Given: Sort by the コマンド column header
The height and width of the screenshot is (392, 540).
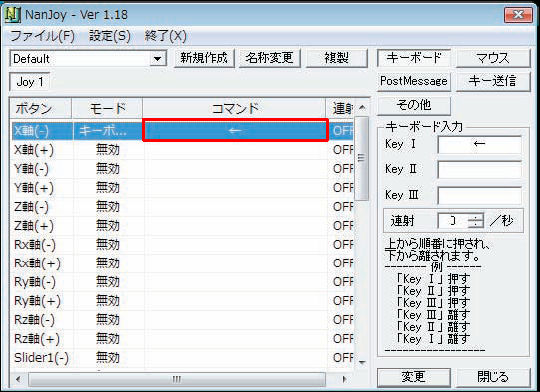Looking at the screenshot, I should (234, 109).
